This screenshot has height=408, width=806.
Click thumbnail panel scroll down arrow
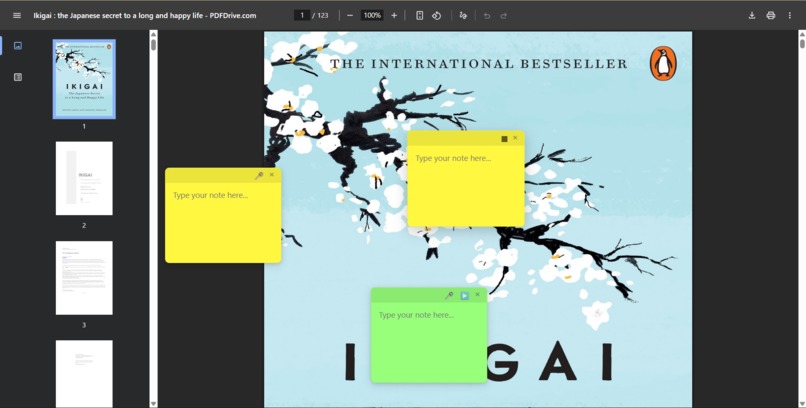tap(153, 404)
